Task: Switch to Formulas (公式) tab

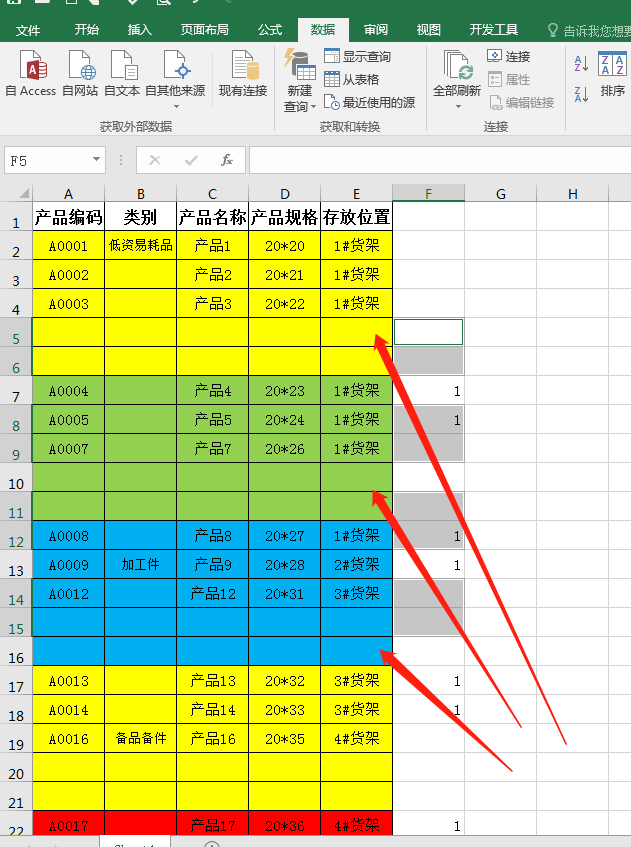Action: (x=270, y=30)
